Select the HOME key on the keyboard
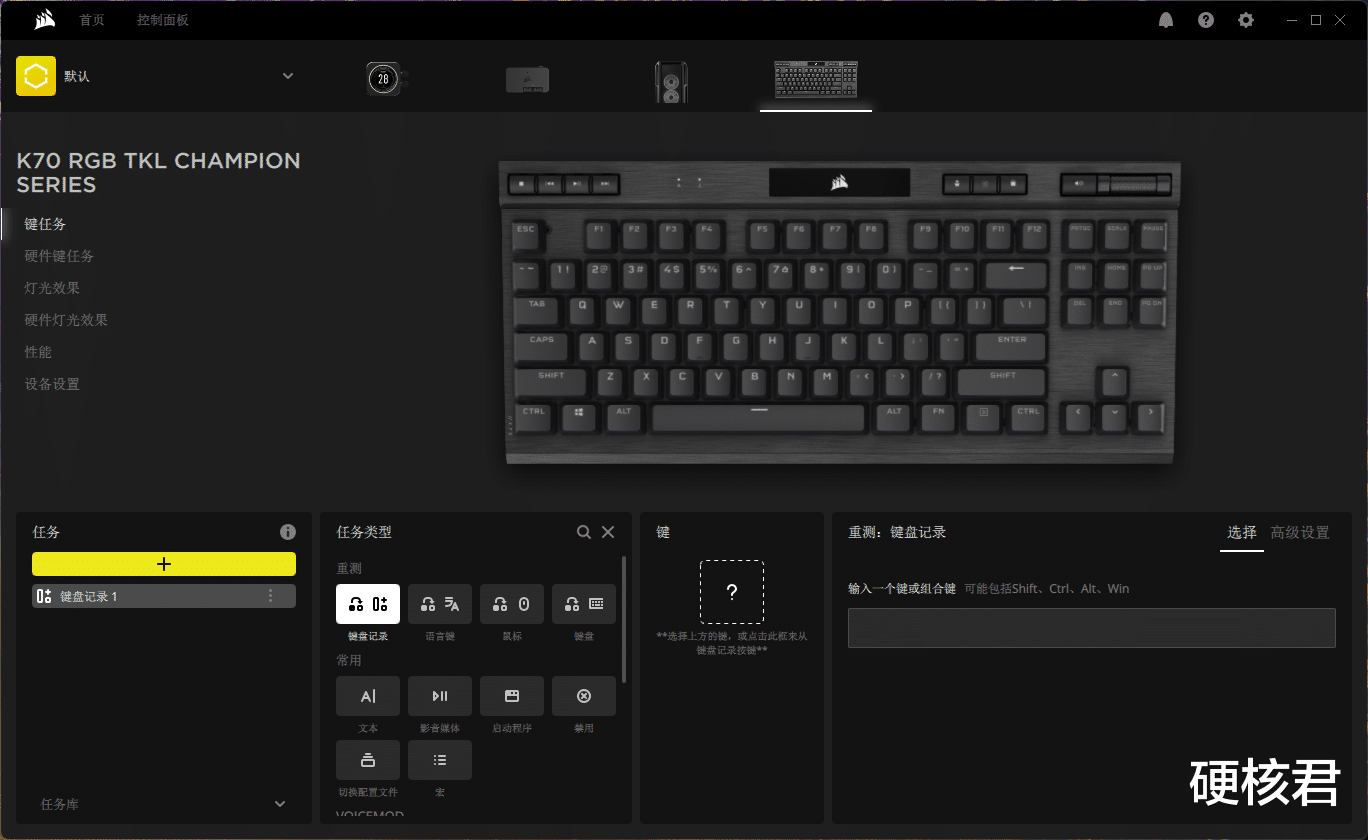 (1116, 274)
